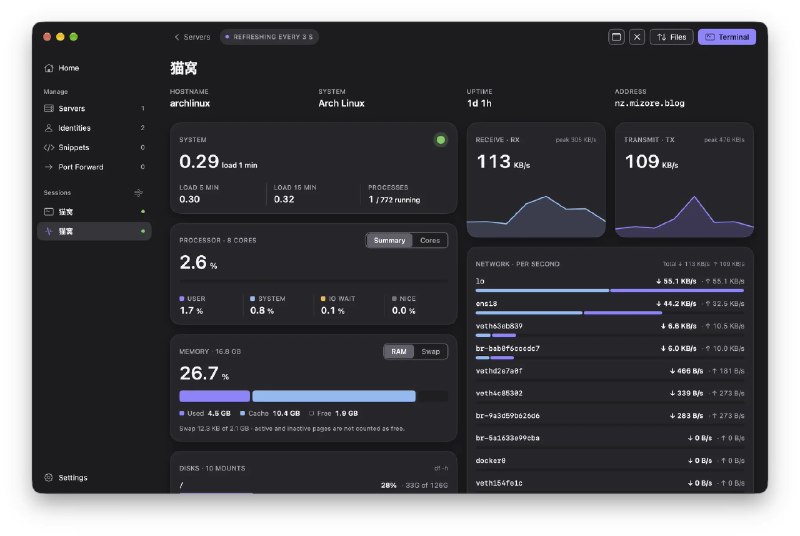Click the address nz.mizore.blog
This screenshot has height=536, width=800.
pos(649,104)
